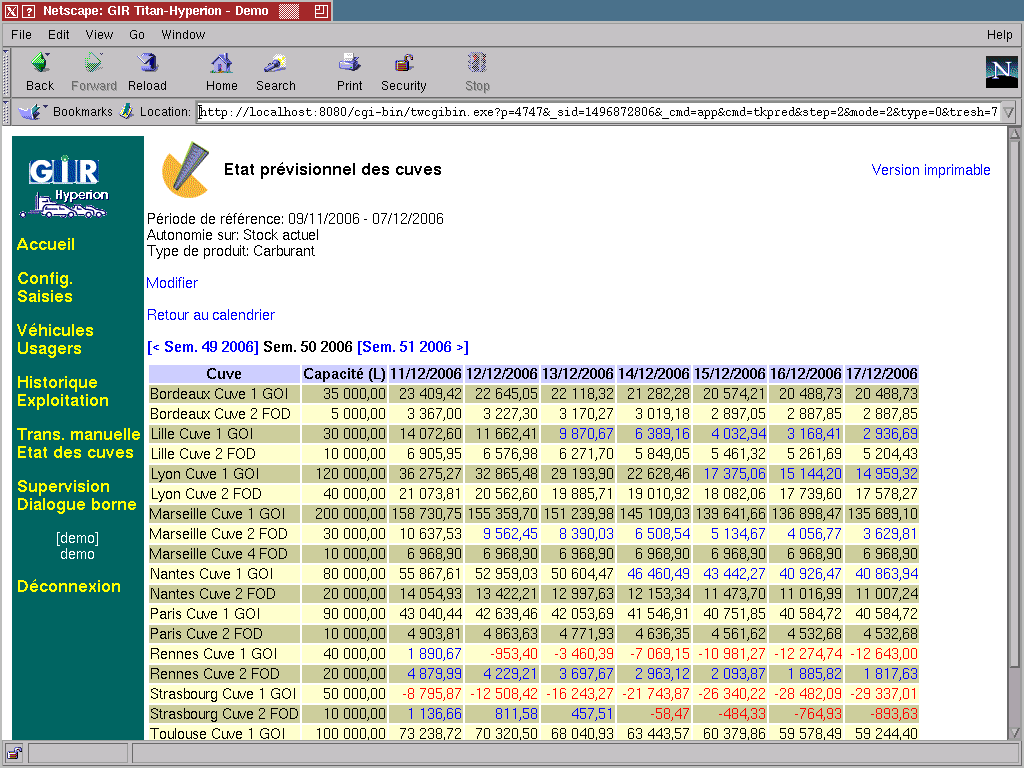Viewport: 1024px width, 768px height.
Task: Click Lille Cuve 1 GOI value 9 870,67
Action: [x=586, y=434]
